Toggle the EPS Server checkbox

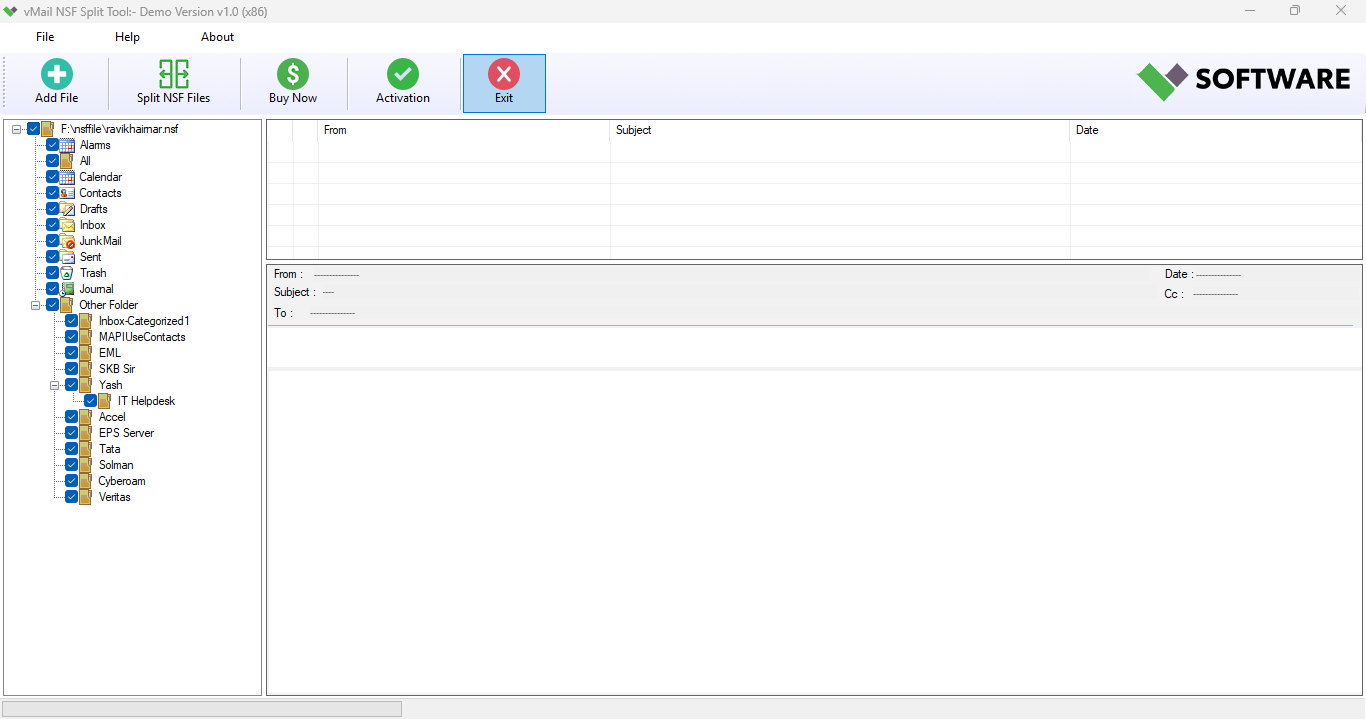coord(72,433)
